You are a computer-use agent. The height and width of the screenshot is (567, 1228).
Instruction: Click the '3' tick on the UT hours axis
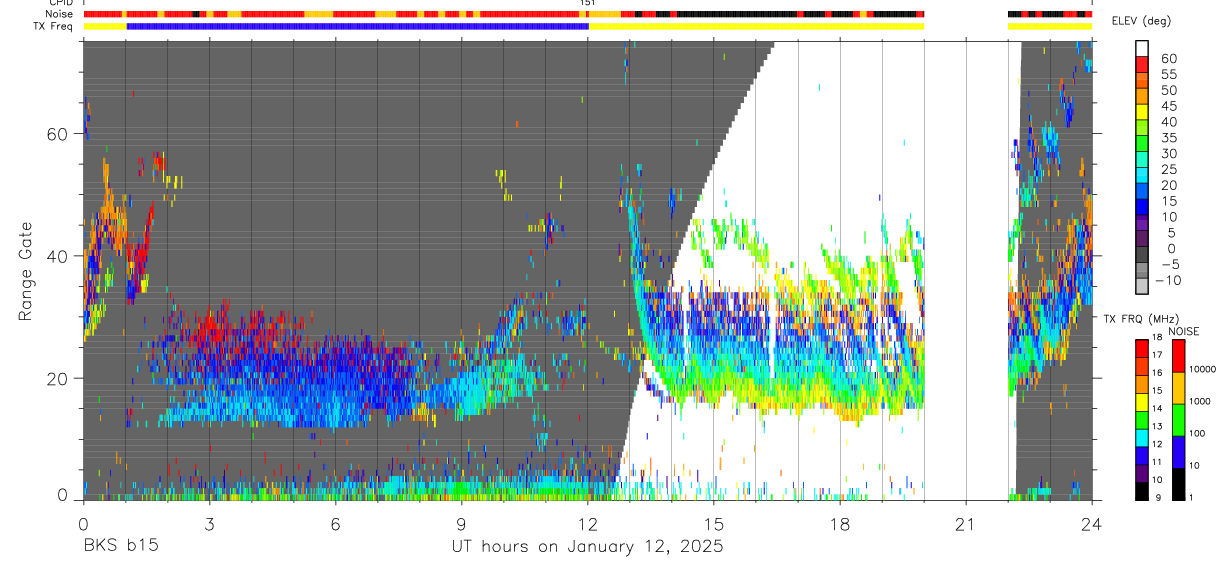pyautogui.click(x=209, y=523)
